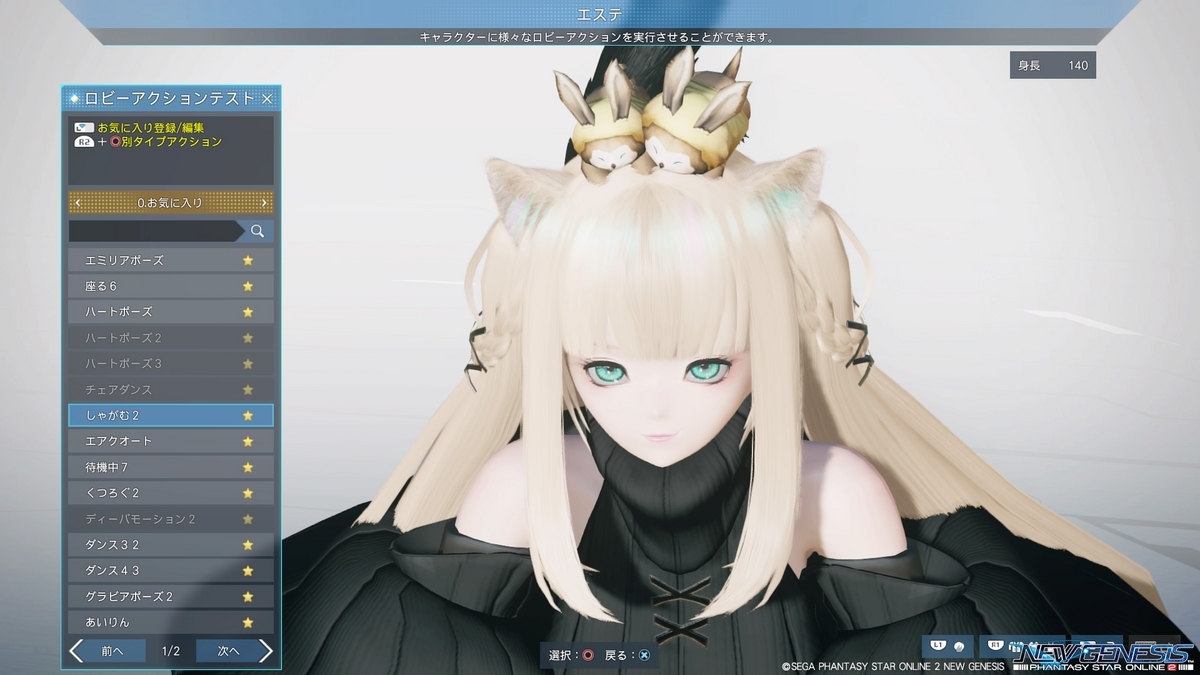Click star icon on あいりん row
Viewport: 1200px width, 675px height.
(x=248, y=622)
